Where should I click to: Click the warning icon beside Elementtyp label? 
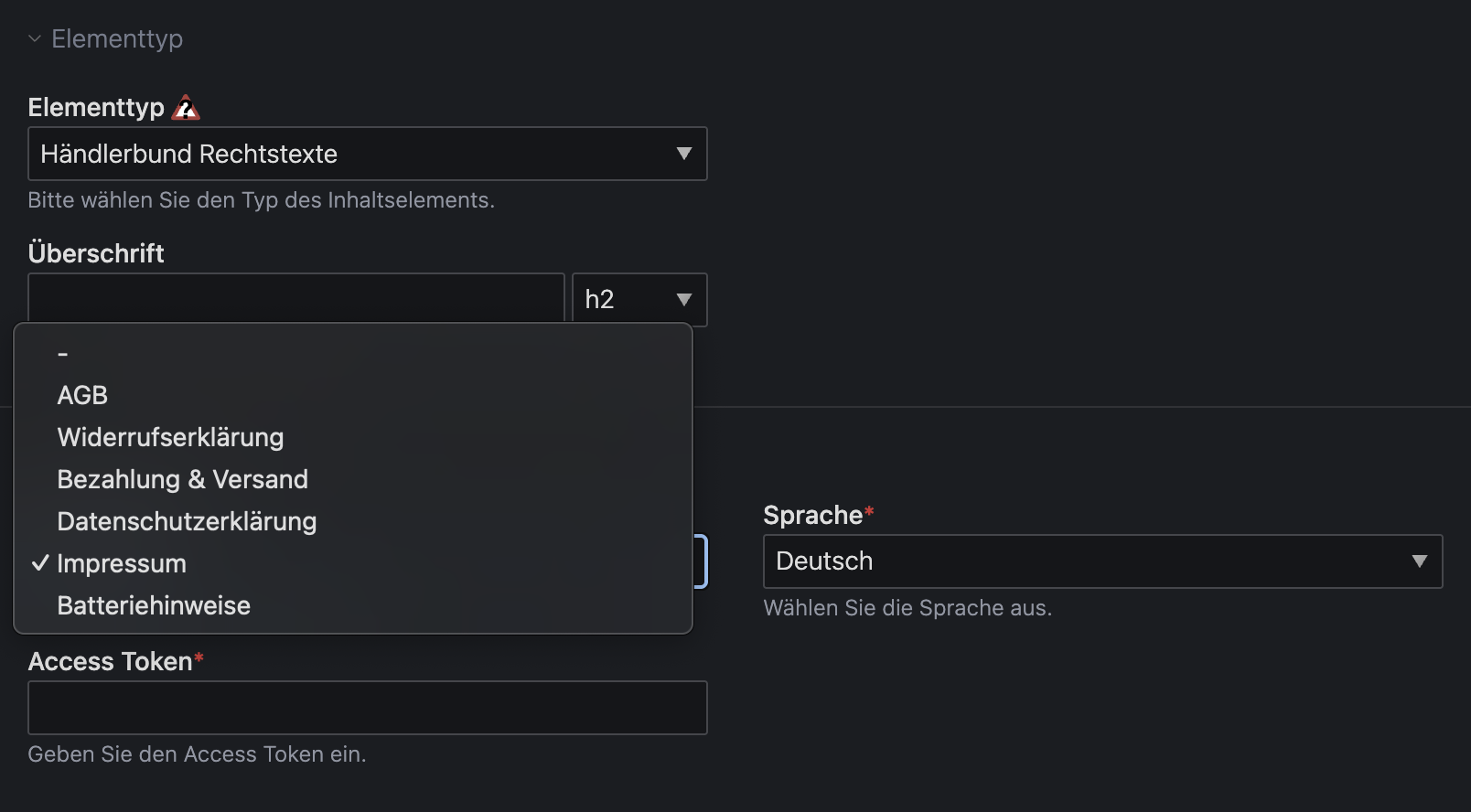click(x=186, y=108)
